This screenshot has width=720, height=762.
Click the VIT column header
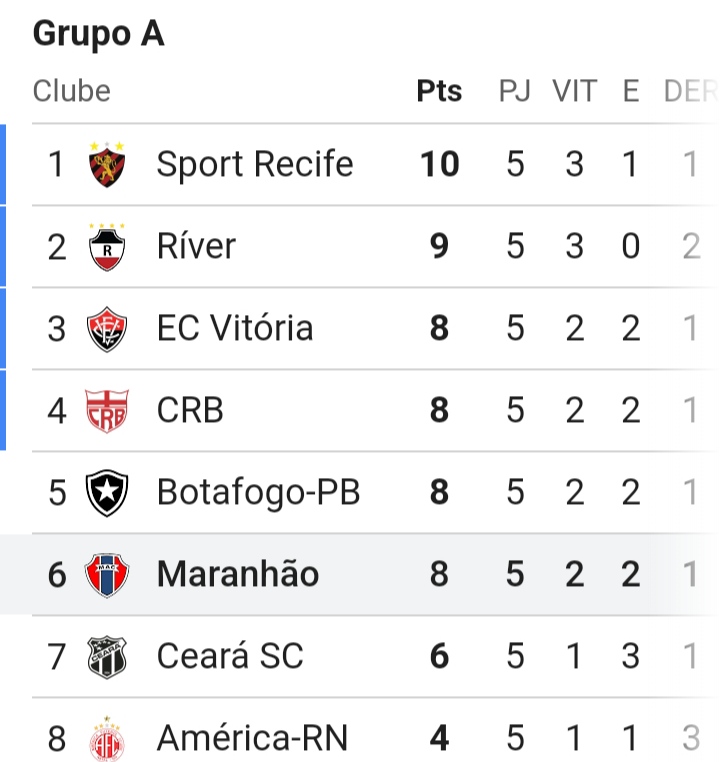[575, 91]
